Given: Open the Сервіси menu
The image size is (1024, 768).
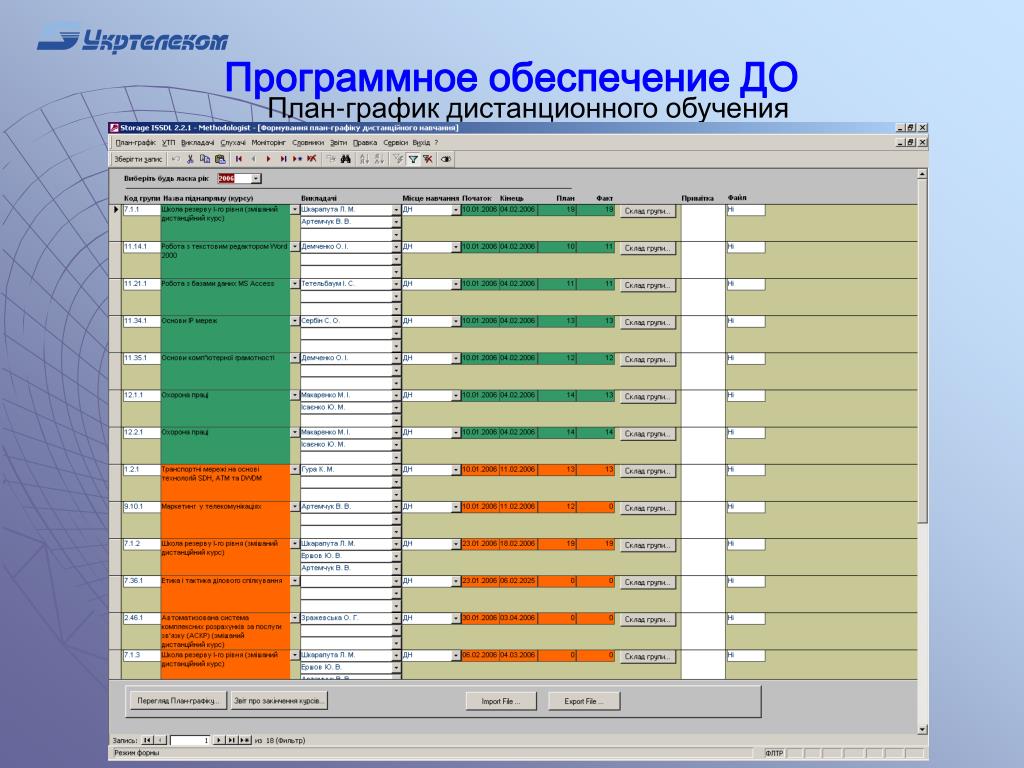Looking at the screenshot, I should pyautogui.click(x=395, y=142).
